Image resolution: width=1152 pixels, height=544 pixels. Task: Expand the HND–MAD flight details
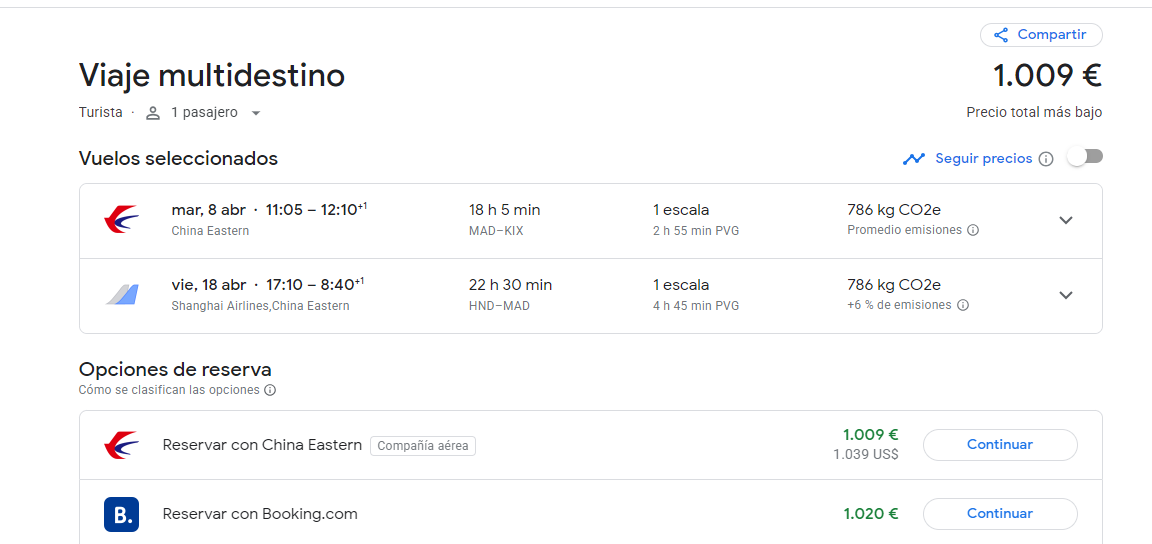coord(1066,295)
